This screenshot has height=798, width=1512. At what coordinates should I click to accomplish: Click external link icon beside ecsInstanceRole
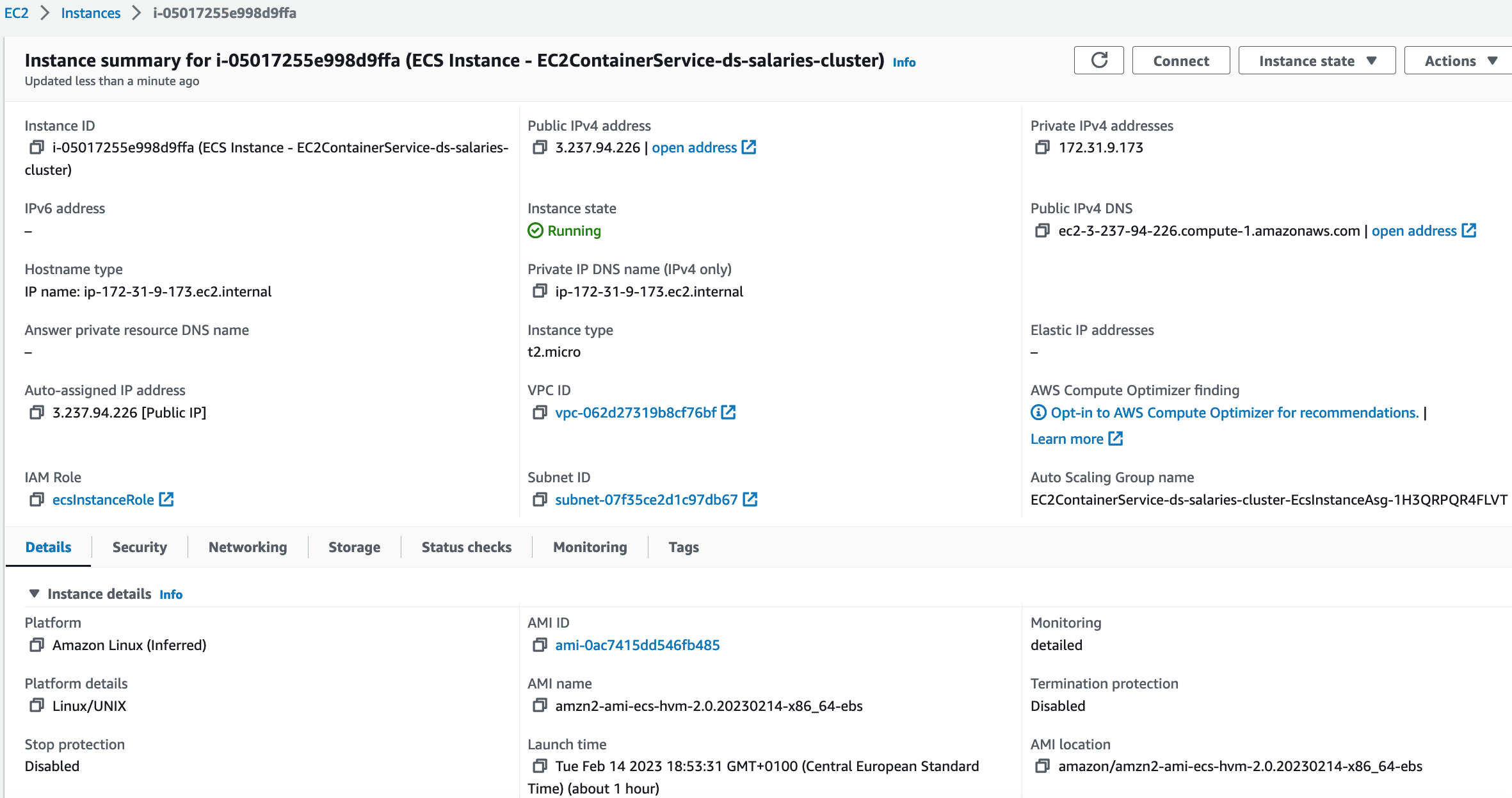(166, 500)
